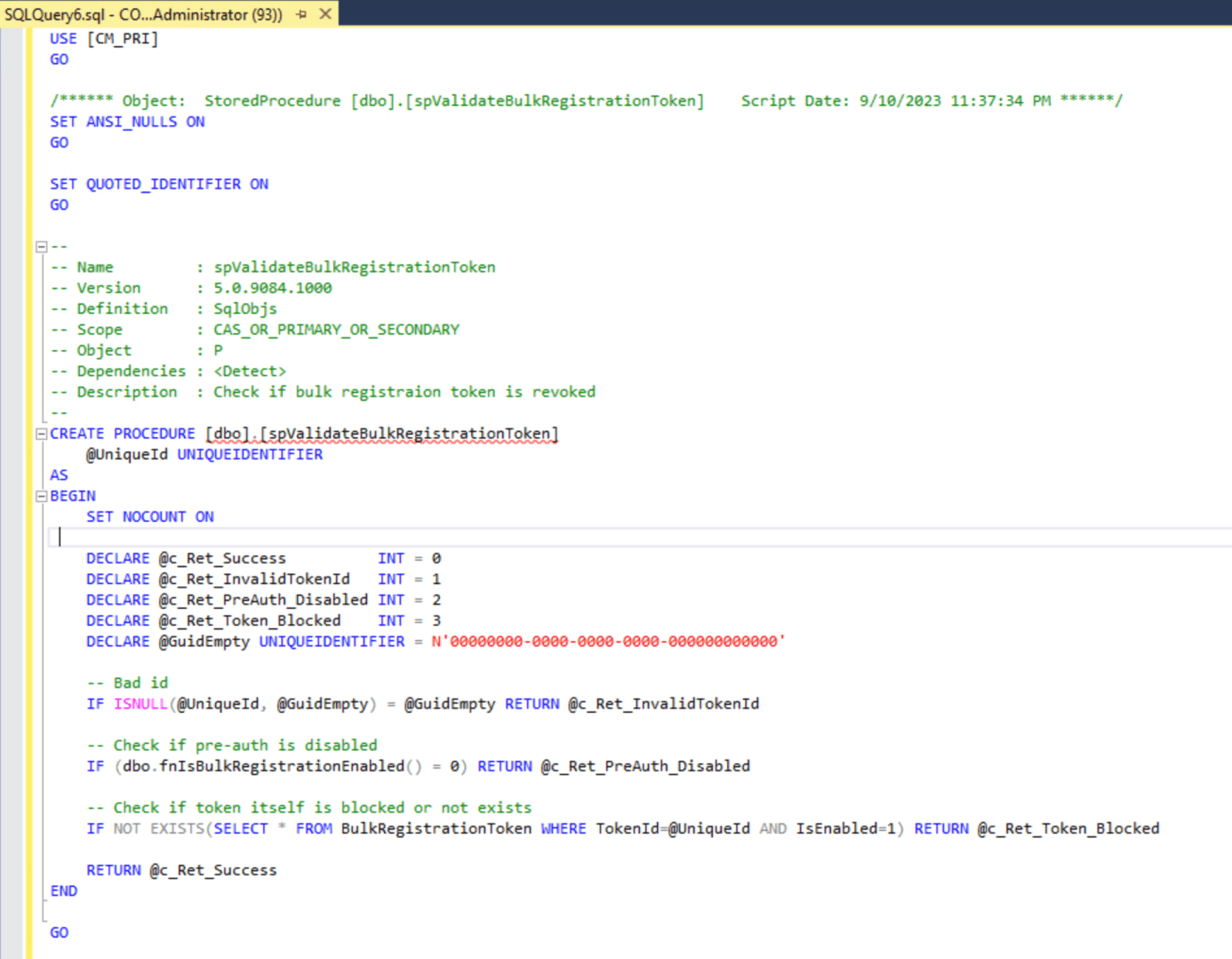Click the red empty GUID string literal
The image size is (1232, 959).
(x=608, y=642)
